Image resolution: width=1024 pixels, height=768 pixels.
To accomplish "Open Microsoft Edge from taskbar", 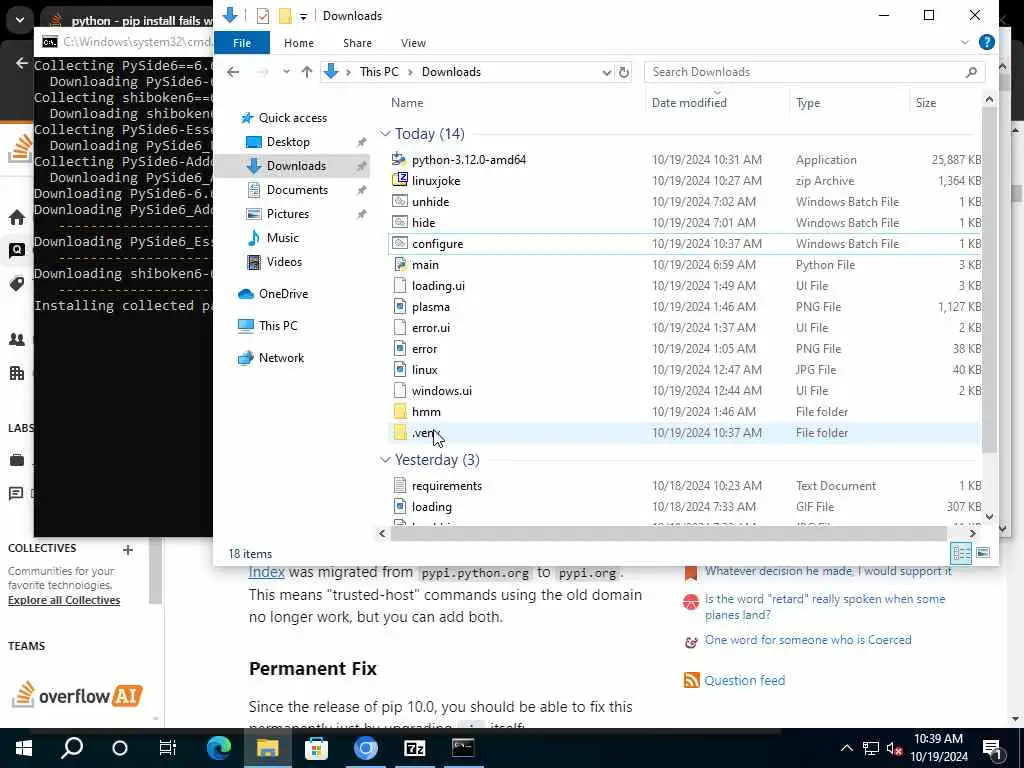I will pos(219,748).
